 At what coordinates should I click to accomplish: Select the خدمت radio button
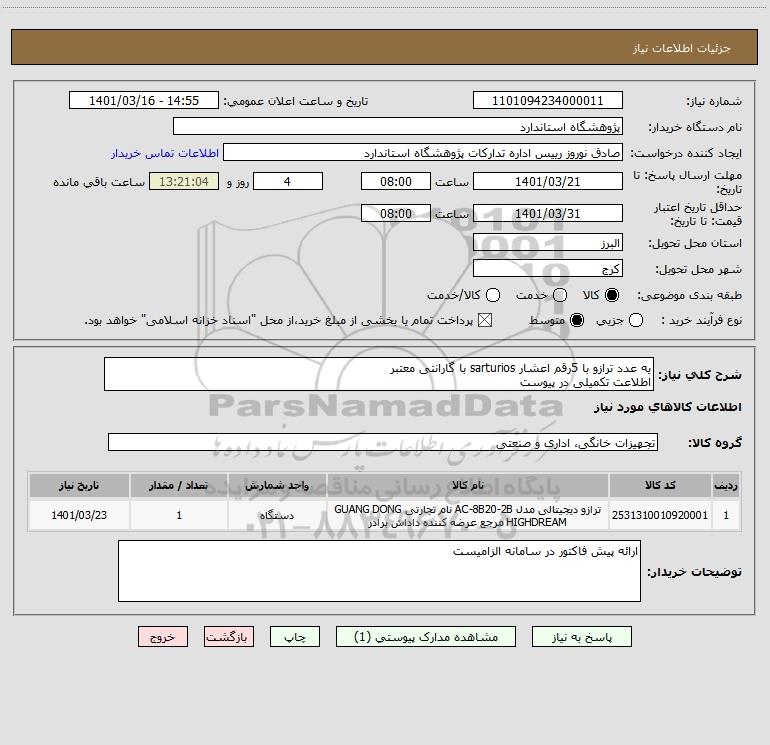(x=560, y=295)
